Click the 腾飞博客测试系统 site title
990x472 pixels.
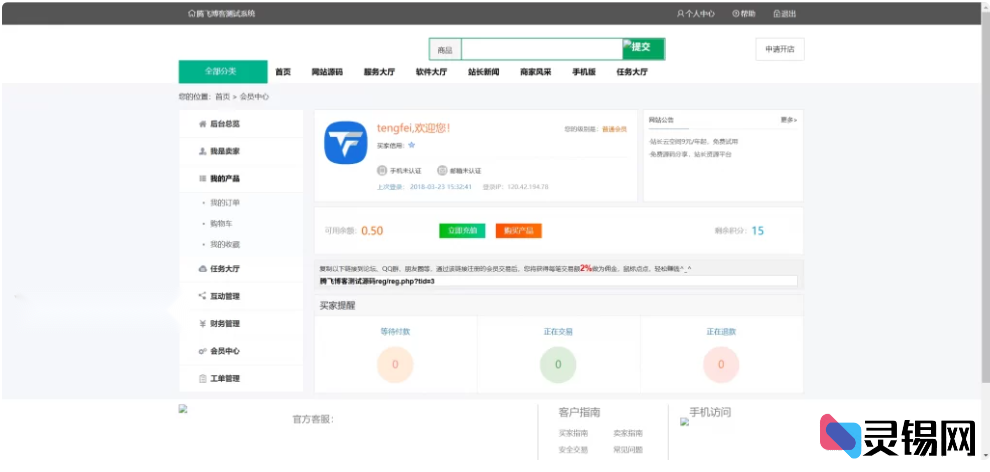222,13
